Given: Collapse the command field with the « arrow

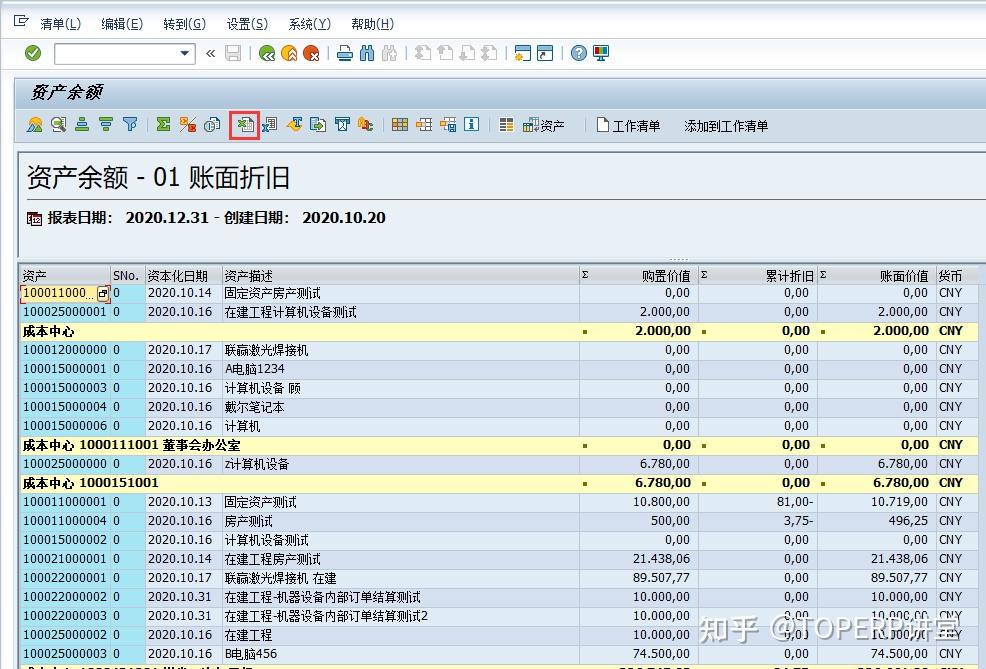Looking at the screenshot, I should [210, 52].
